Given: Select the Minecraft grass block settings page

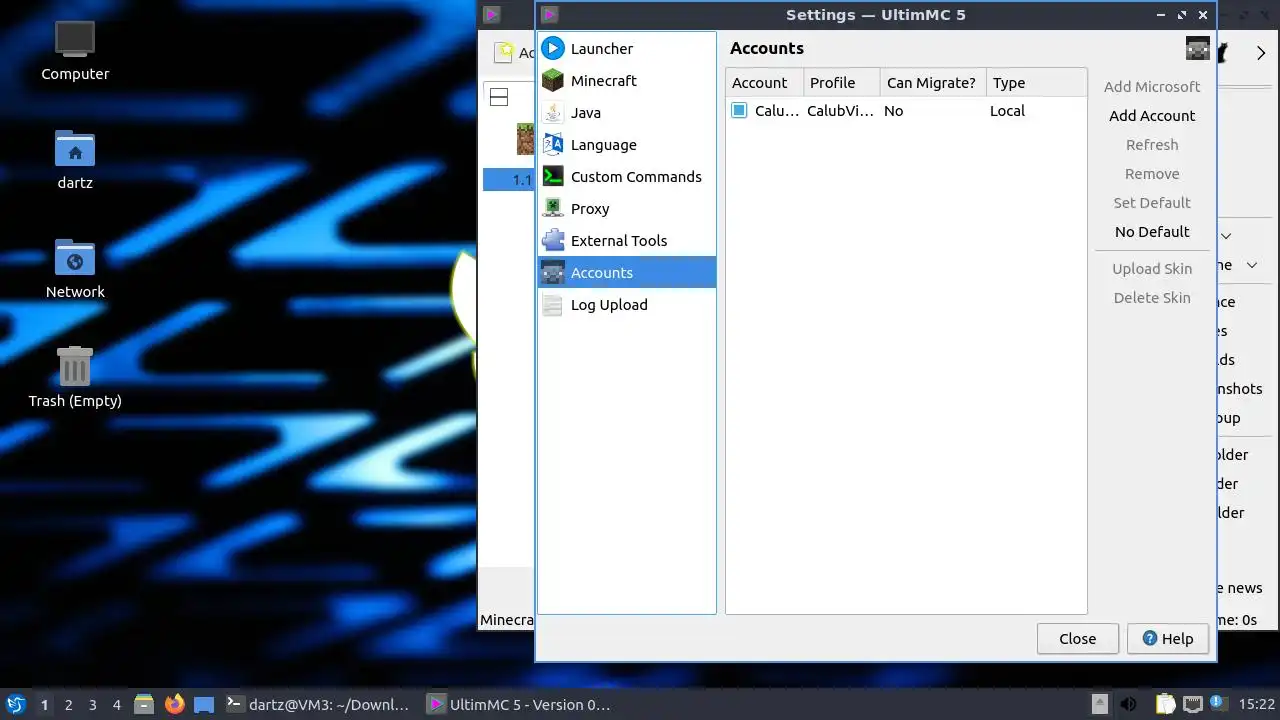Looking at the screenshot, I should click(x=627, y=80).
